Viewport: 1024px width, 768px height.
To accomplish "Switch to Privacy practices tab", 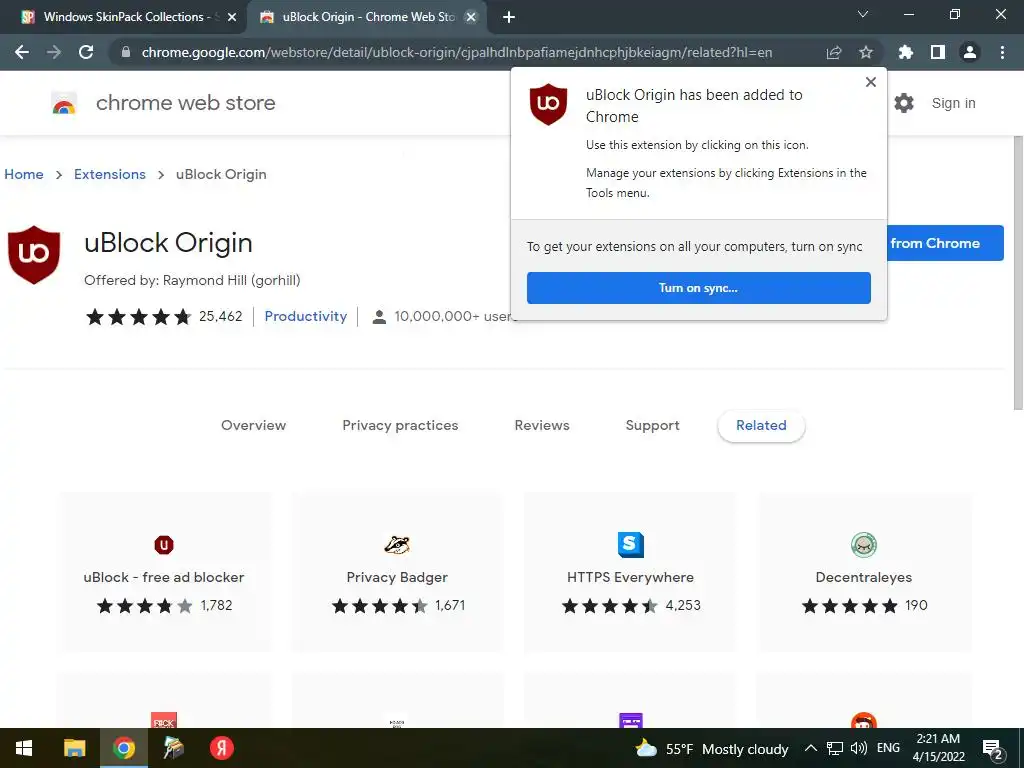I will (x=400, y=425).
